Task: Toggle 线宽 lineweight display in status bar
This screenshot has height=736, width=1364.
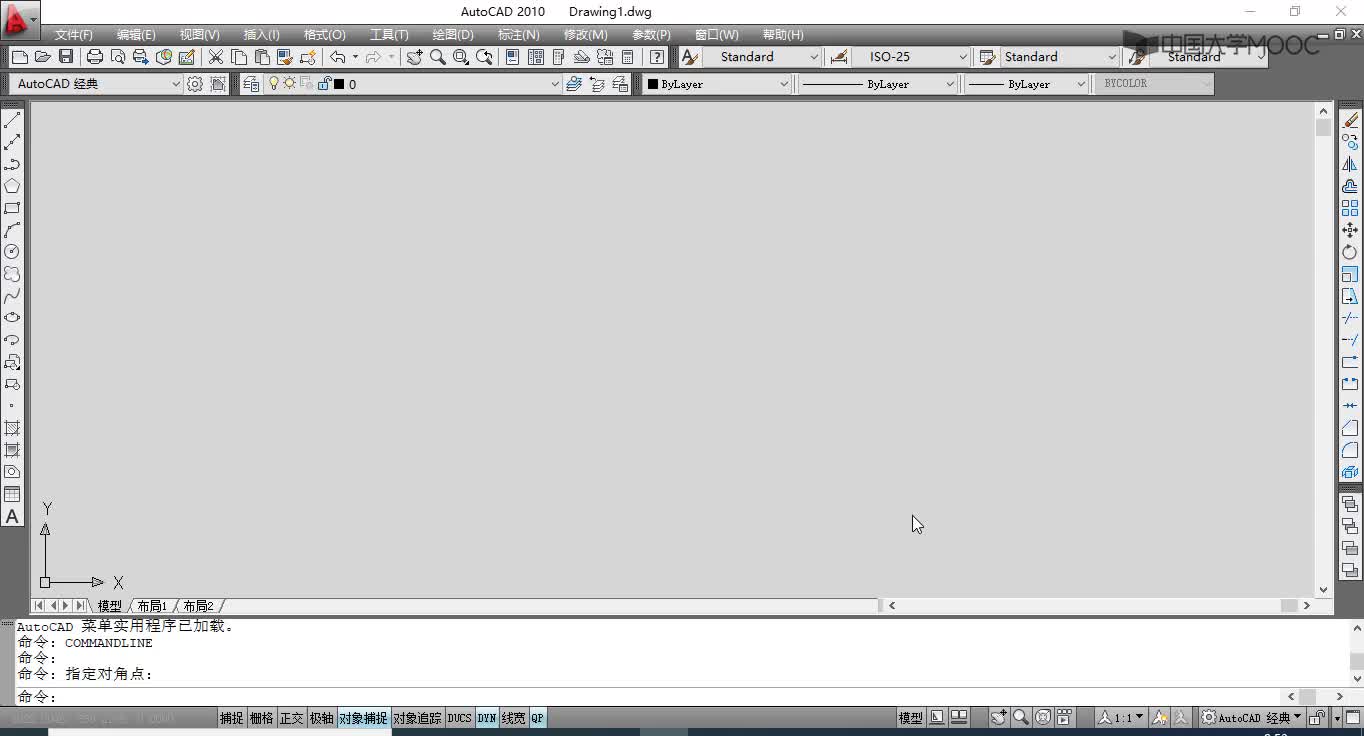Action: pyautogui.click(x=513, y=718)
